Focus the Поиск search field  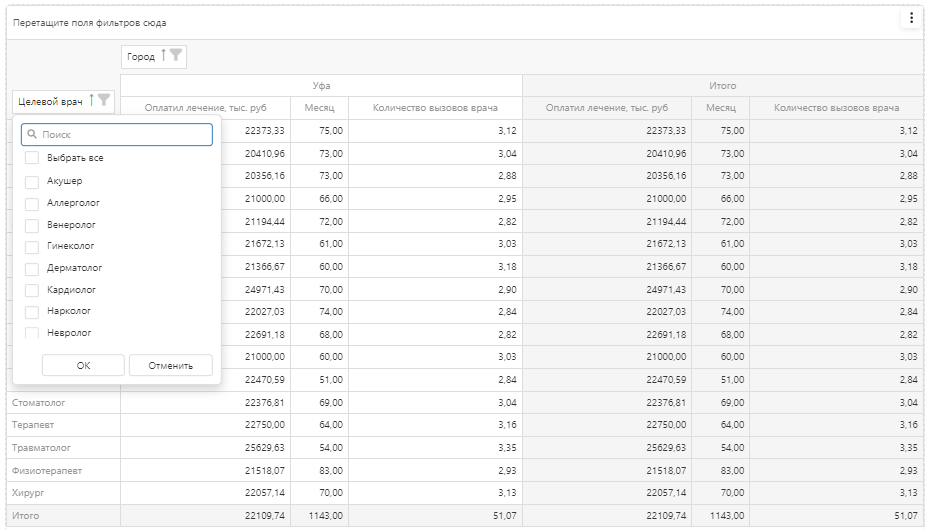[124, 134]
